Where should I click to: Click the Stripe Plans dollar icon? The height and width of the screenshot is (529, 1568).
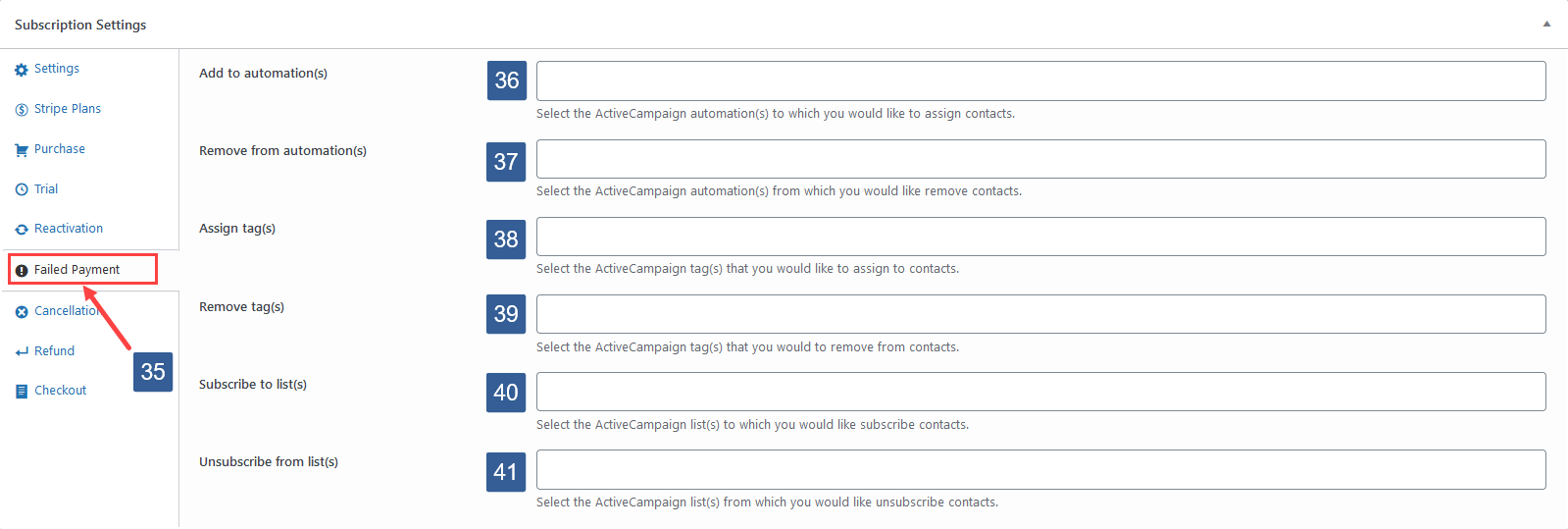click(x=22, y=110)
